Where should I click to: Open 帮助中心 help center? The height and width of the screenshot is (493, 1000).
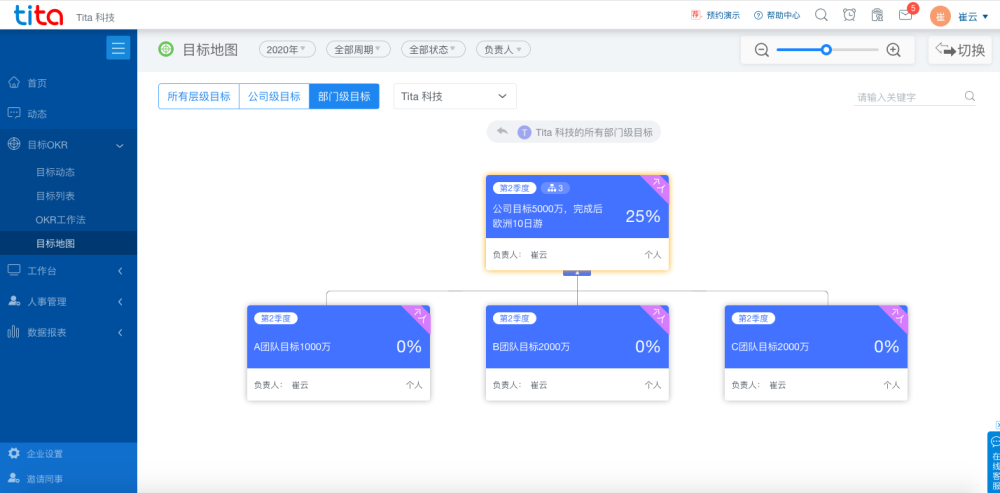tap(777, 15)
